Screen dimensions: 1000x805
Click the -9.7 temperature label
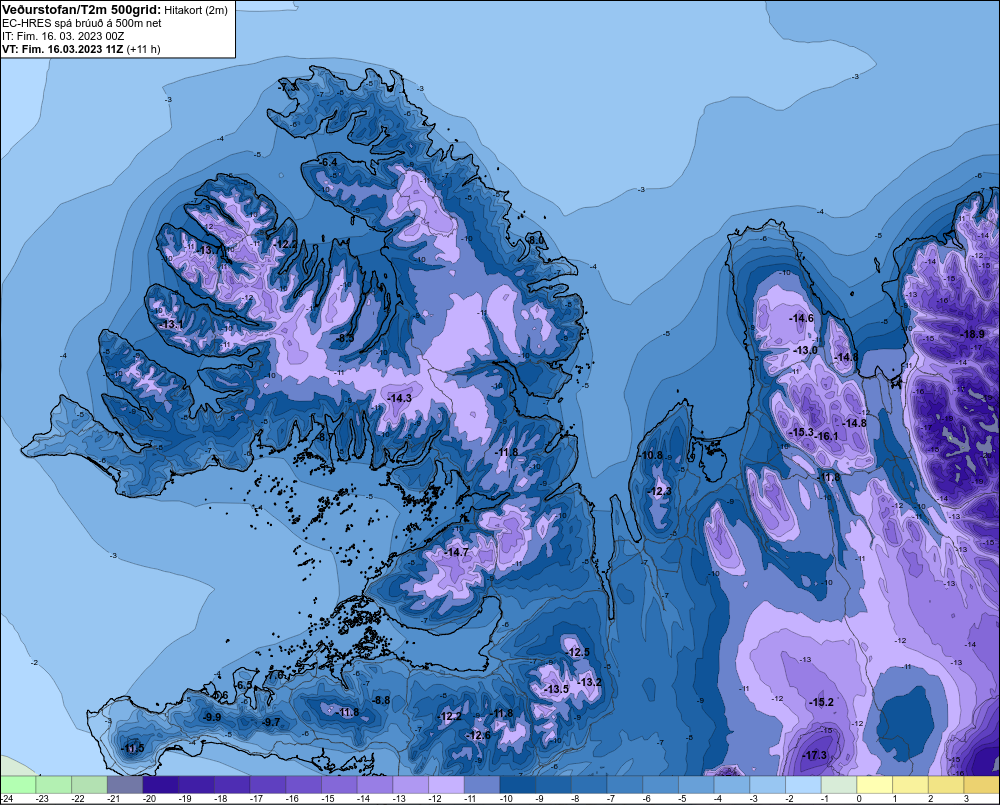[270, 723]
